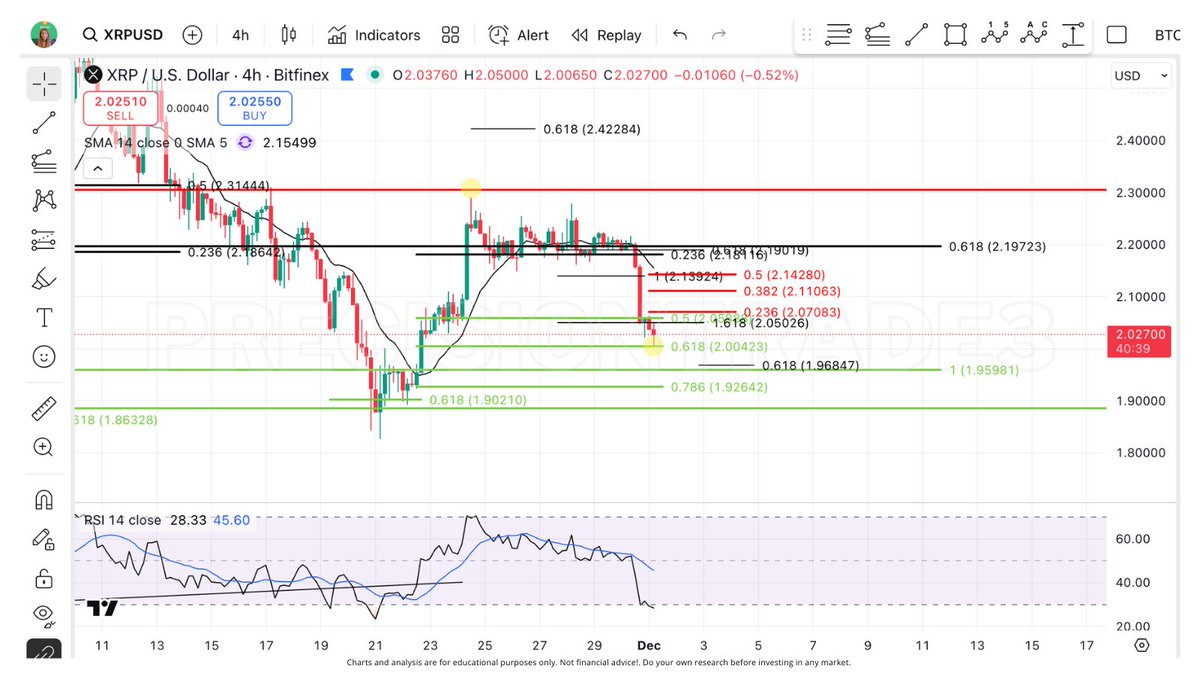Create an Alert from the top toolbar
Viewport: 1200px width, 675px height.
click(518, 35)
